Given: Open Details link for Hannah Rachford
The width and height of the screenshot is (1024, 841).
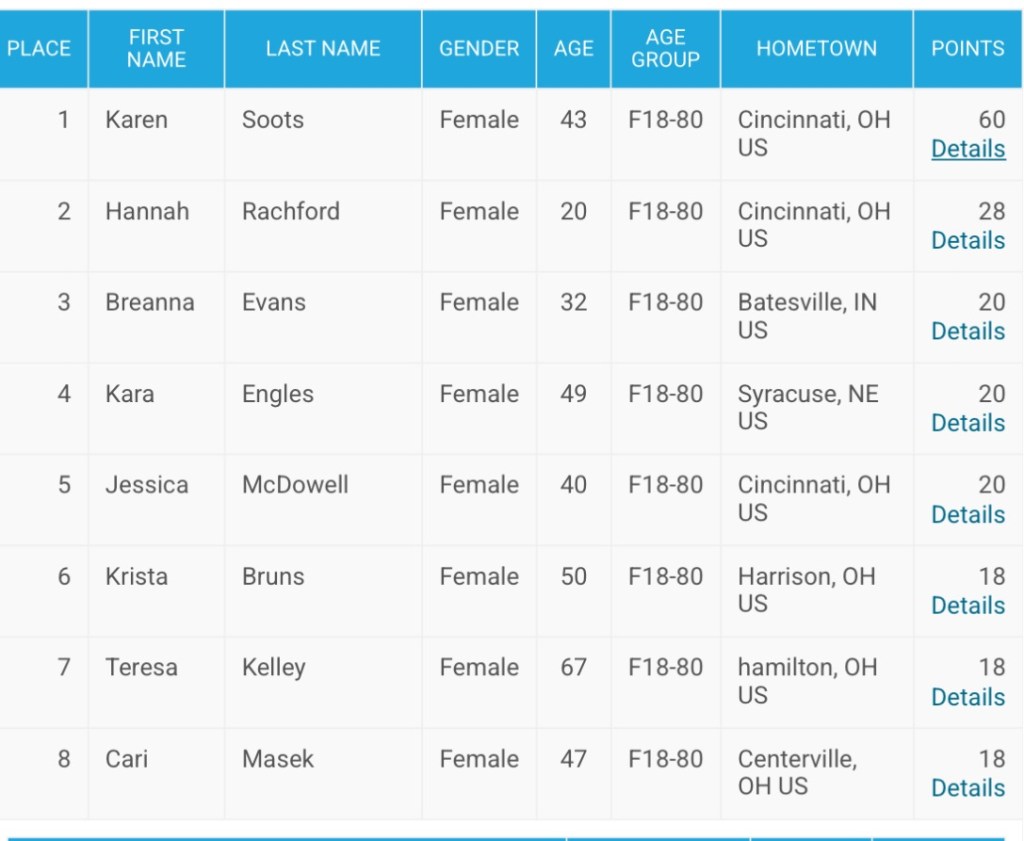Looking at the screenshot, I should (967, 240).
